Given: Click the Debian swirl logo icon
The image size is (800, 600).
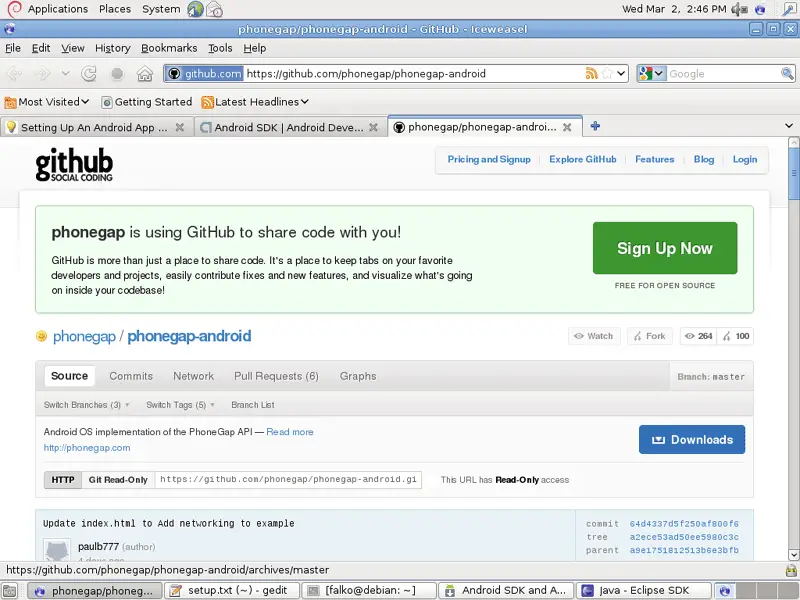Looking at the screenshot, I should (x=14, y=9).
